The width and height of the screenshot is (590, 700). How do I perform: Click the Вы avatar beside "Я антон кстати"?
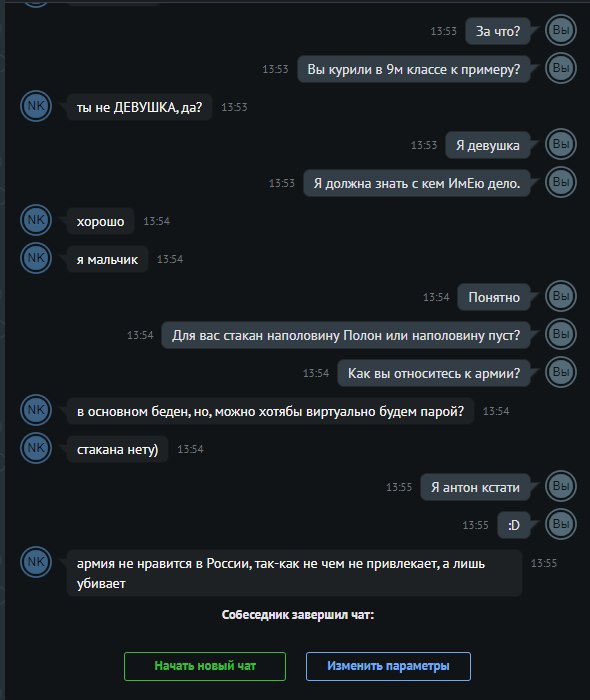coord(561,486)
